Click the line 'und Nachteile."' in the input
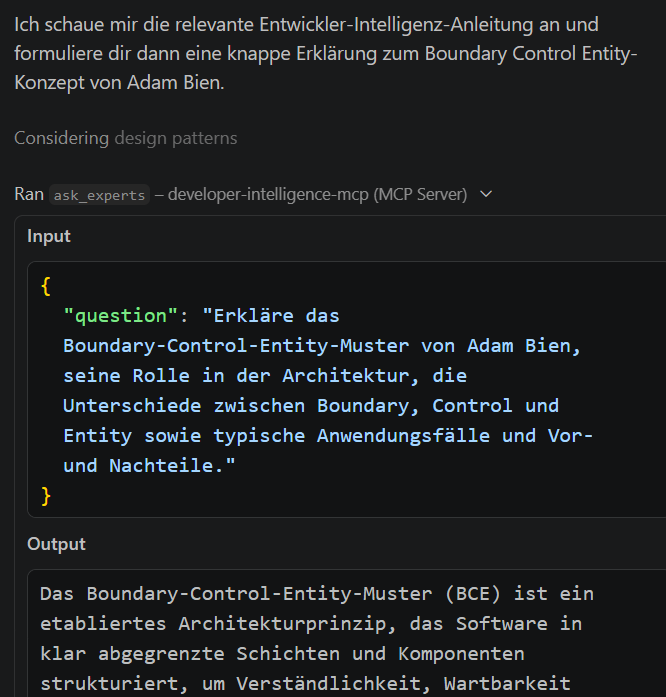 (149, 466)
